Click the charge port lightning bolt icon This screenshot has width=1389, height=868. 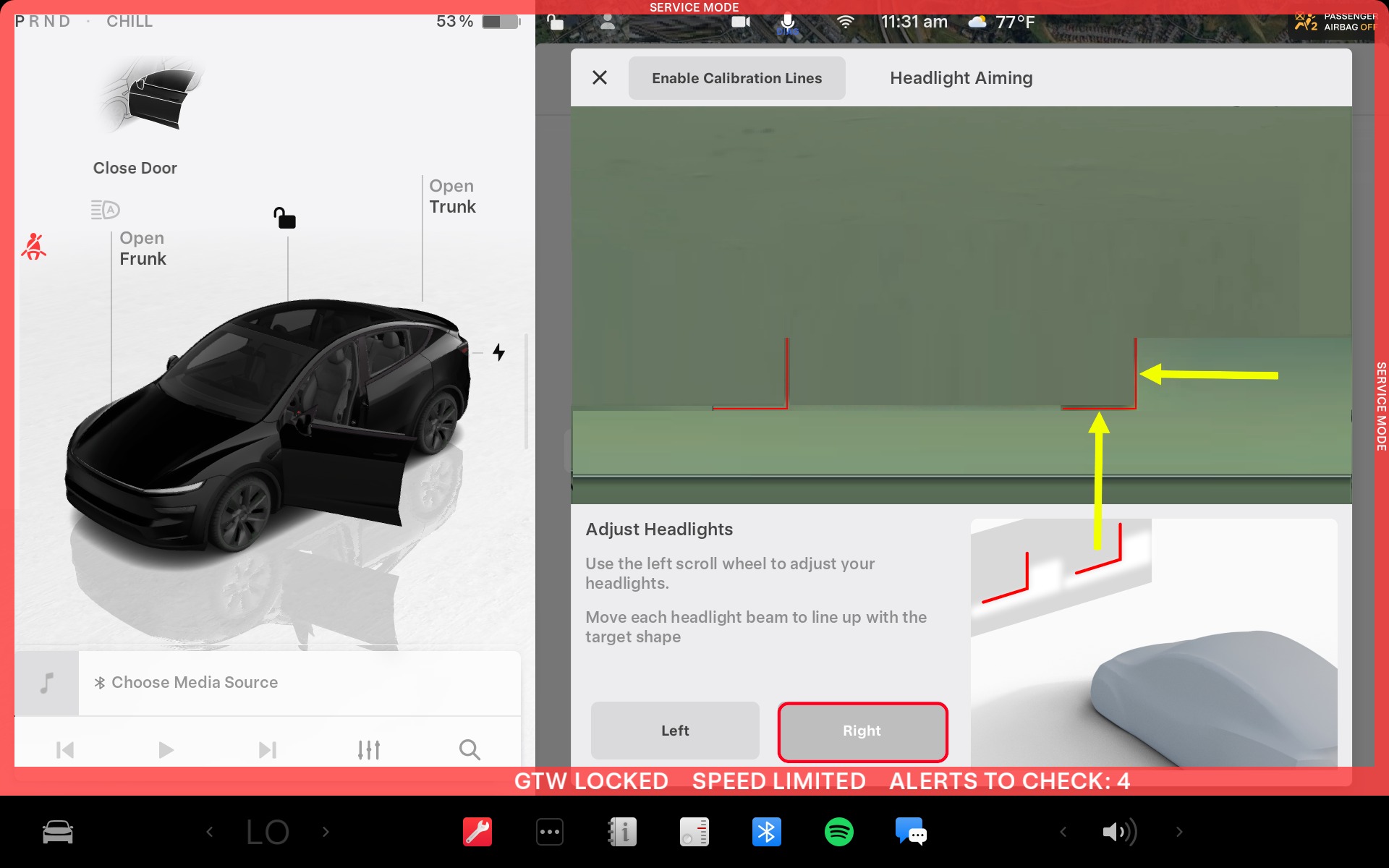pyautogui.click(x=498, y=352)
